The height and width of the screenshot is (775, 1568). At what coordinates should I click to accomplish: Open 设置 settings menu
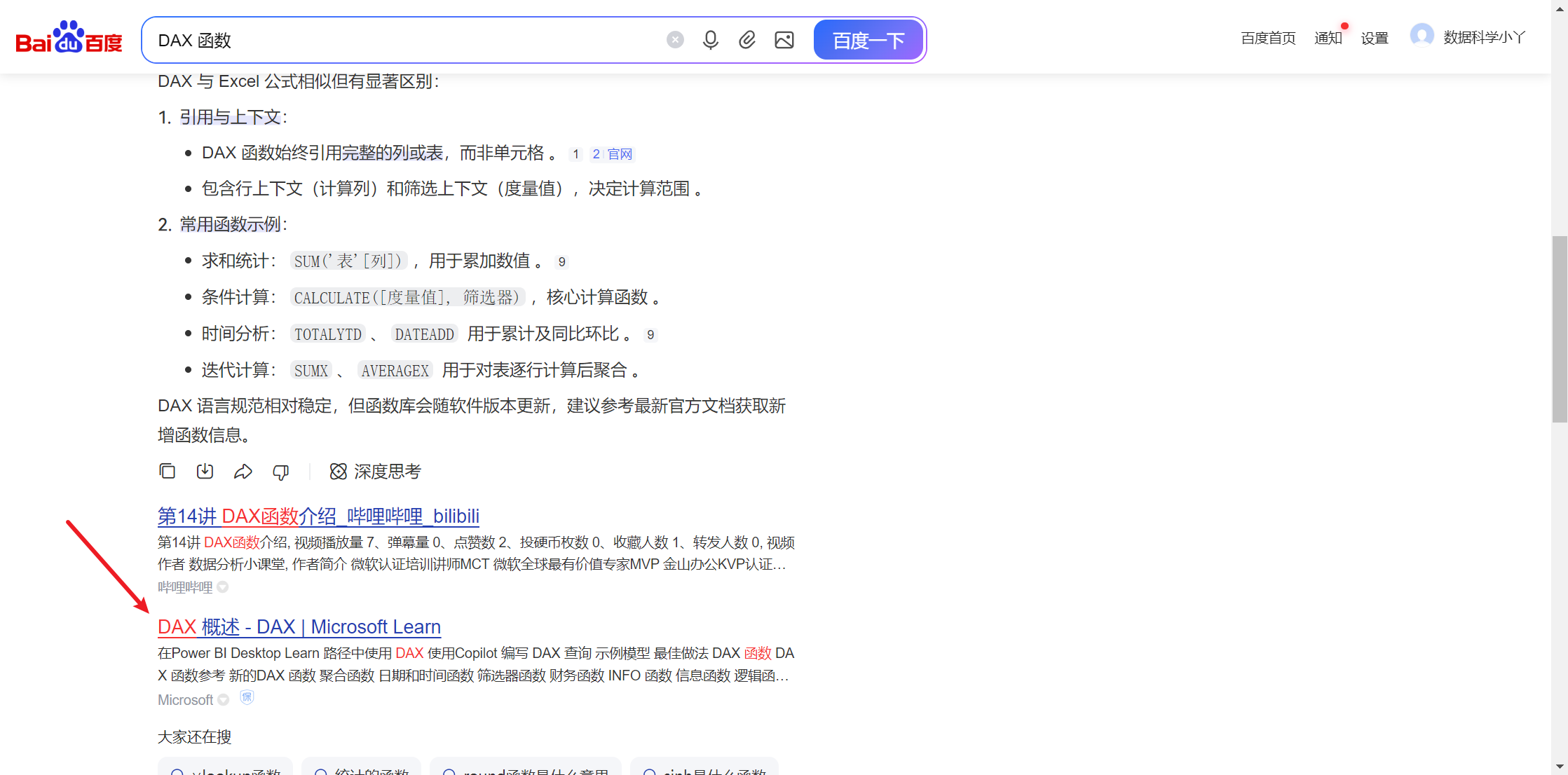click(1374, 38)
